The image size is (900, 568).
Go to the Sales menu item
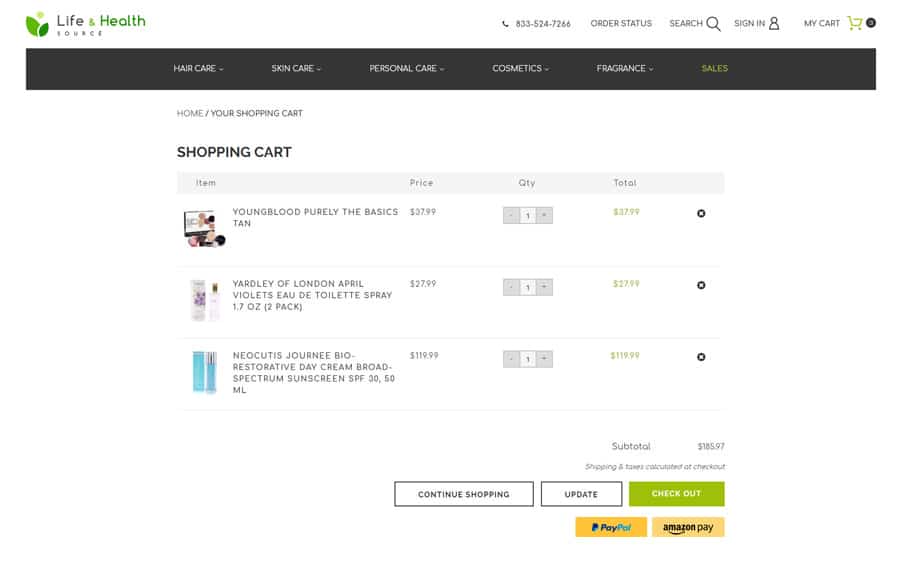tap(714, 69)
